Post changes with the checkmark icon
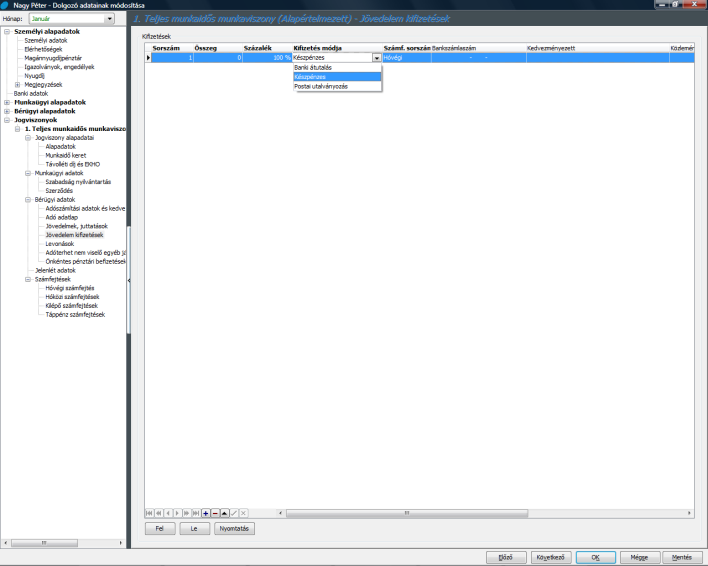This screenshot has width=708, height=566. [x=234, y=513]
